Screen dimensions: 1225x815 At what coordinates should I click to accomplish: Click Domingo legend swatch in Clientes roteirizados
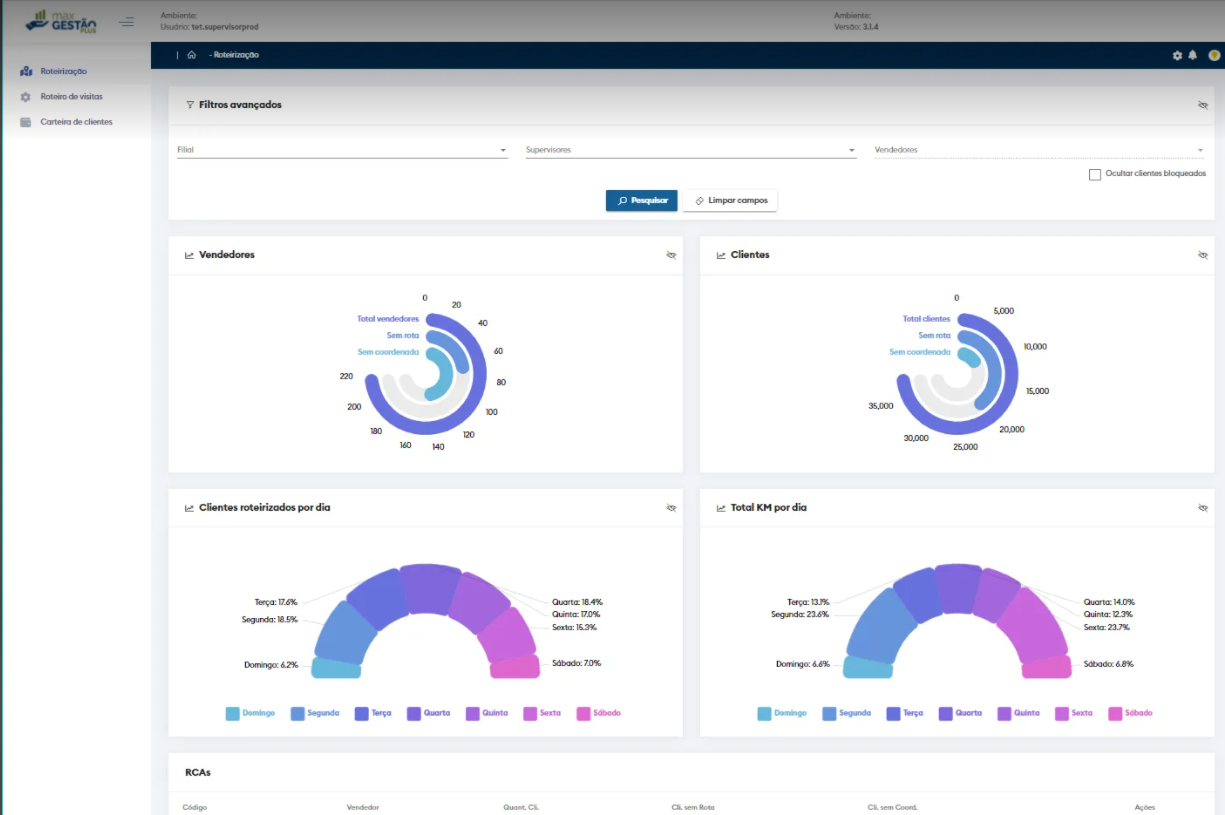(233, 714)
